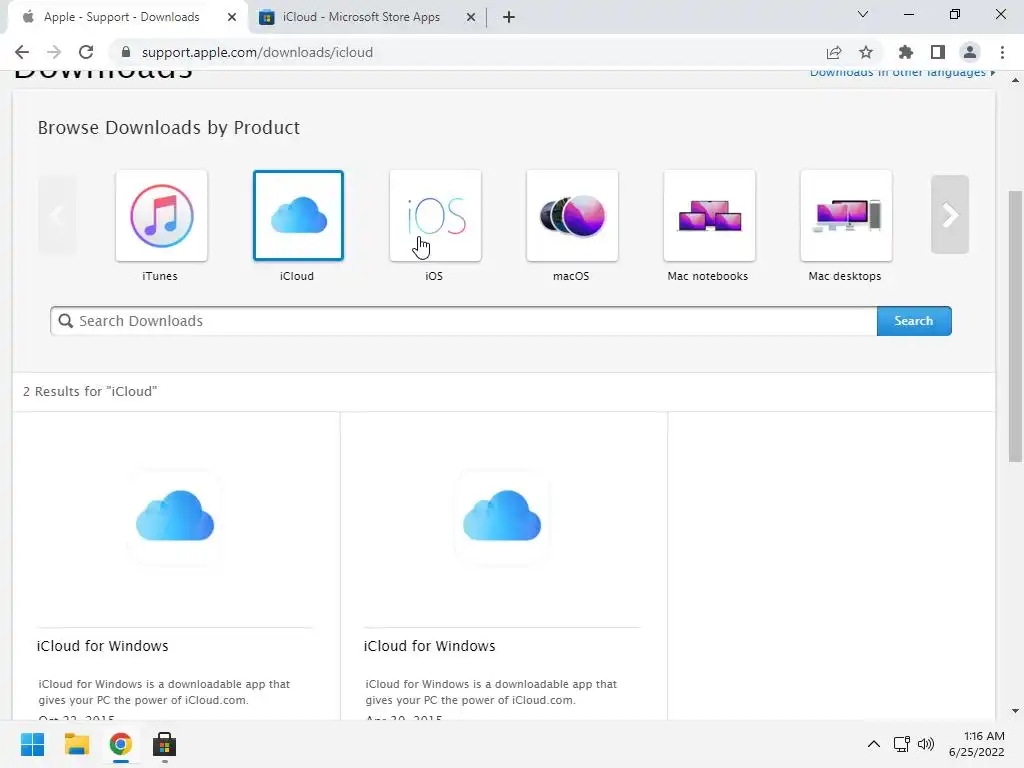Click the Chrome taskbar icon
Viewport: 1024px width, 768px height.
[121, 744]
